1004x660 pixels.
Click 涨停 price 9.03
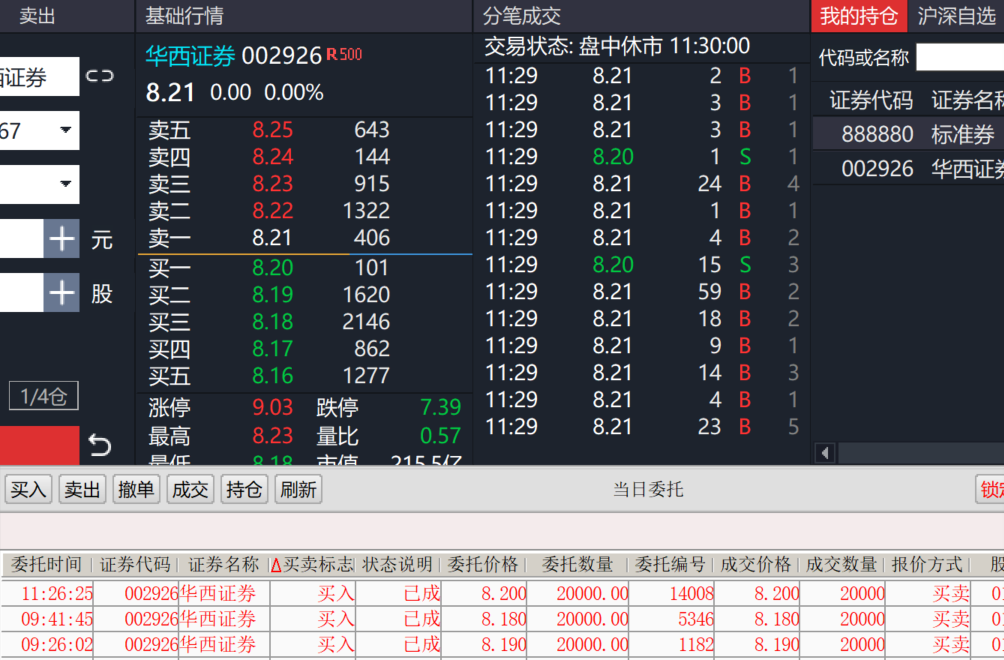tap(272, 407)
